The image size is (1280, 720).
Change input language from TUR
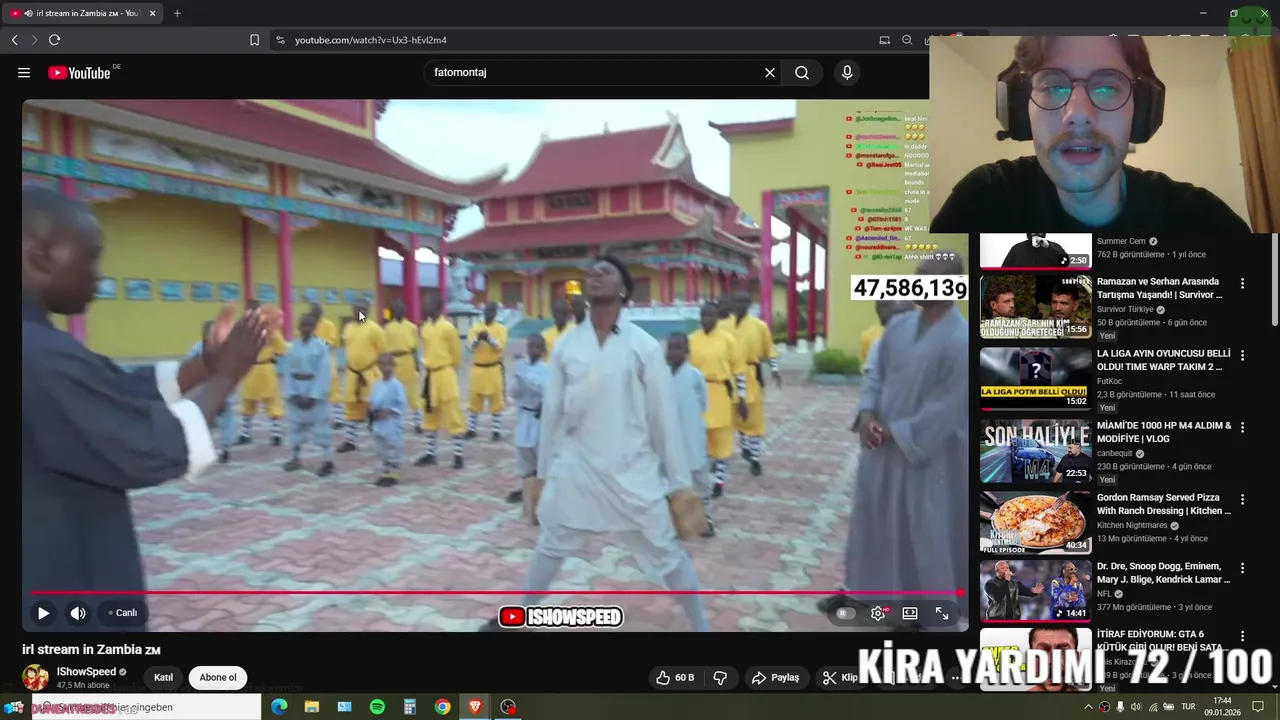[1188, 707]
